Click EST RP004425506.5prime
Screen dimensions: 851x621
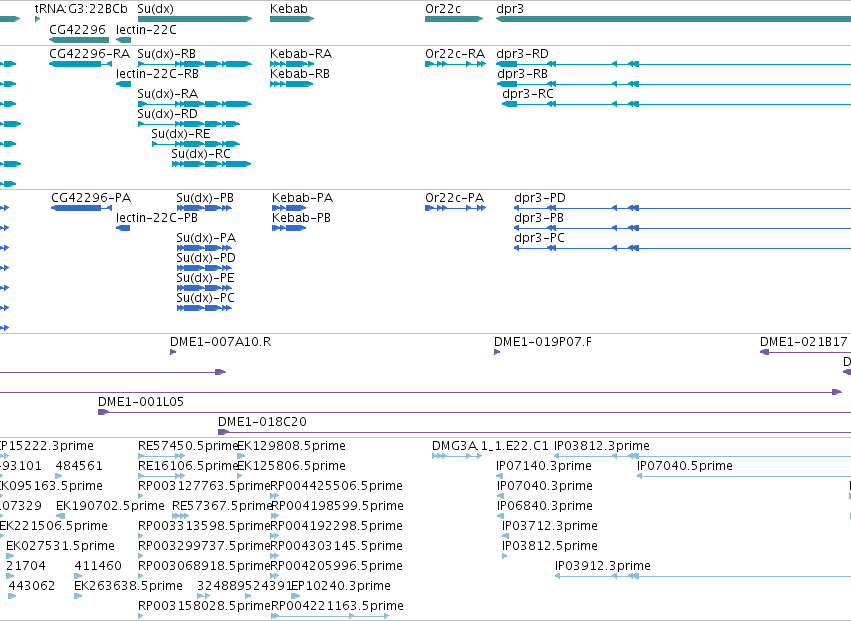[x=336, y=486]
